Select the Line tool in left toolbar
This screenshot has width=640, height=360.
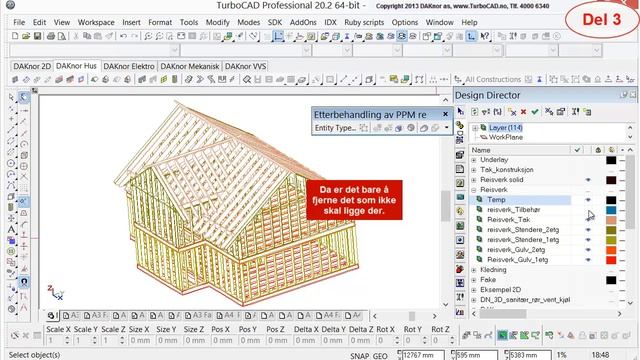point(11,130)
